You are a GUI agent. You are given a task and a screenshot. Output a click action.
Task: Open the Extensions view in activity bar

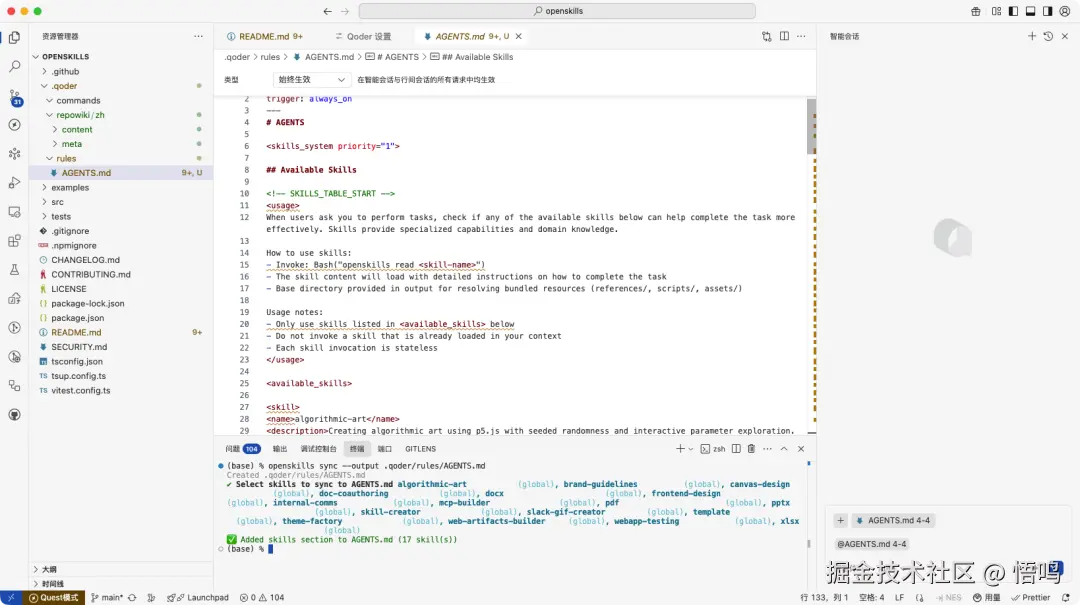(14, 241)
